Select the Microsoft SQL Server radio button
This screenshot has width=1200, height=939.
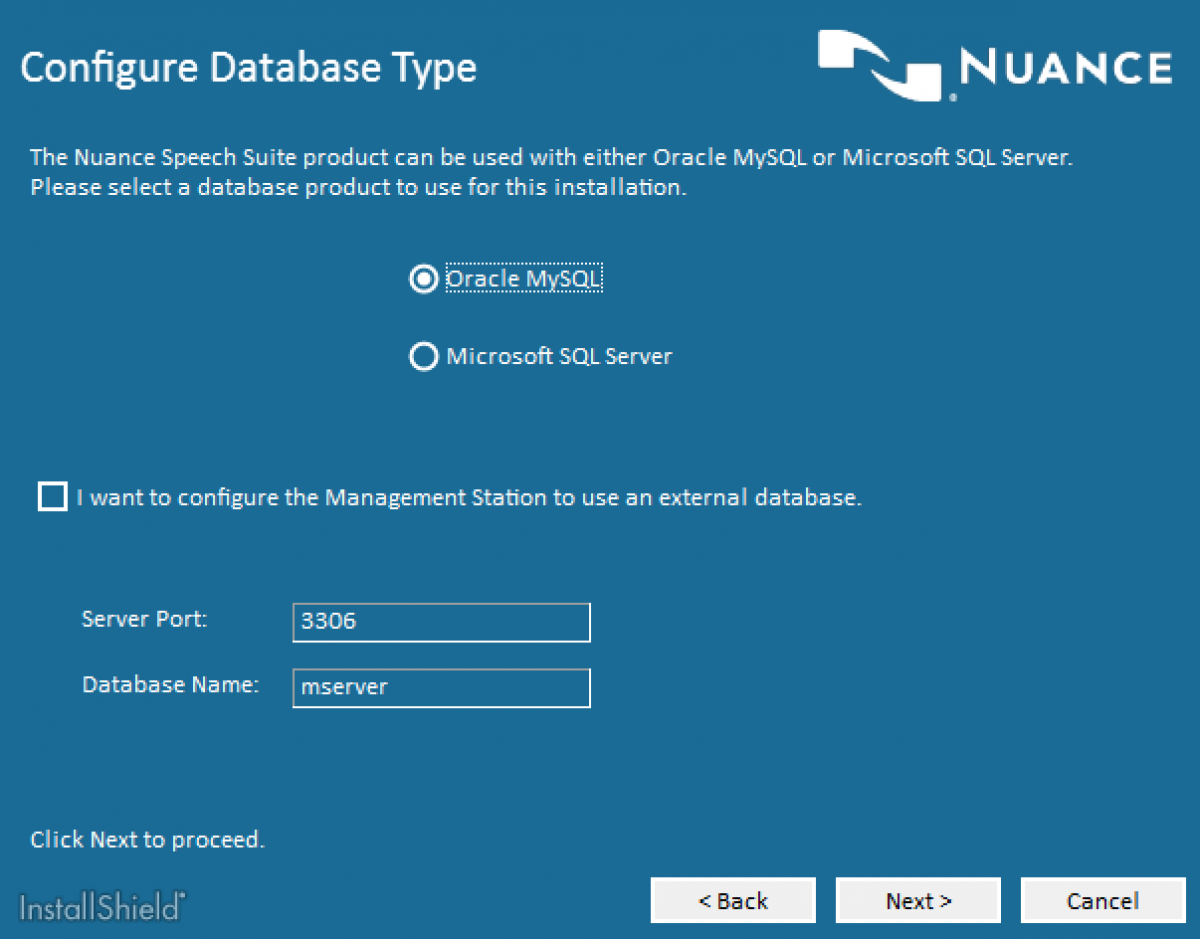(423, 356)
